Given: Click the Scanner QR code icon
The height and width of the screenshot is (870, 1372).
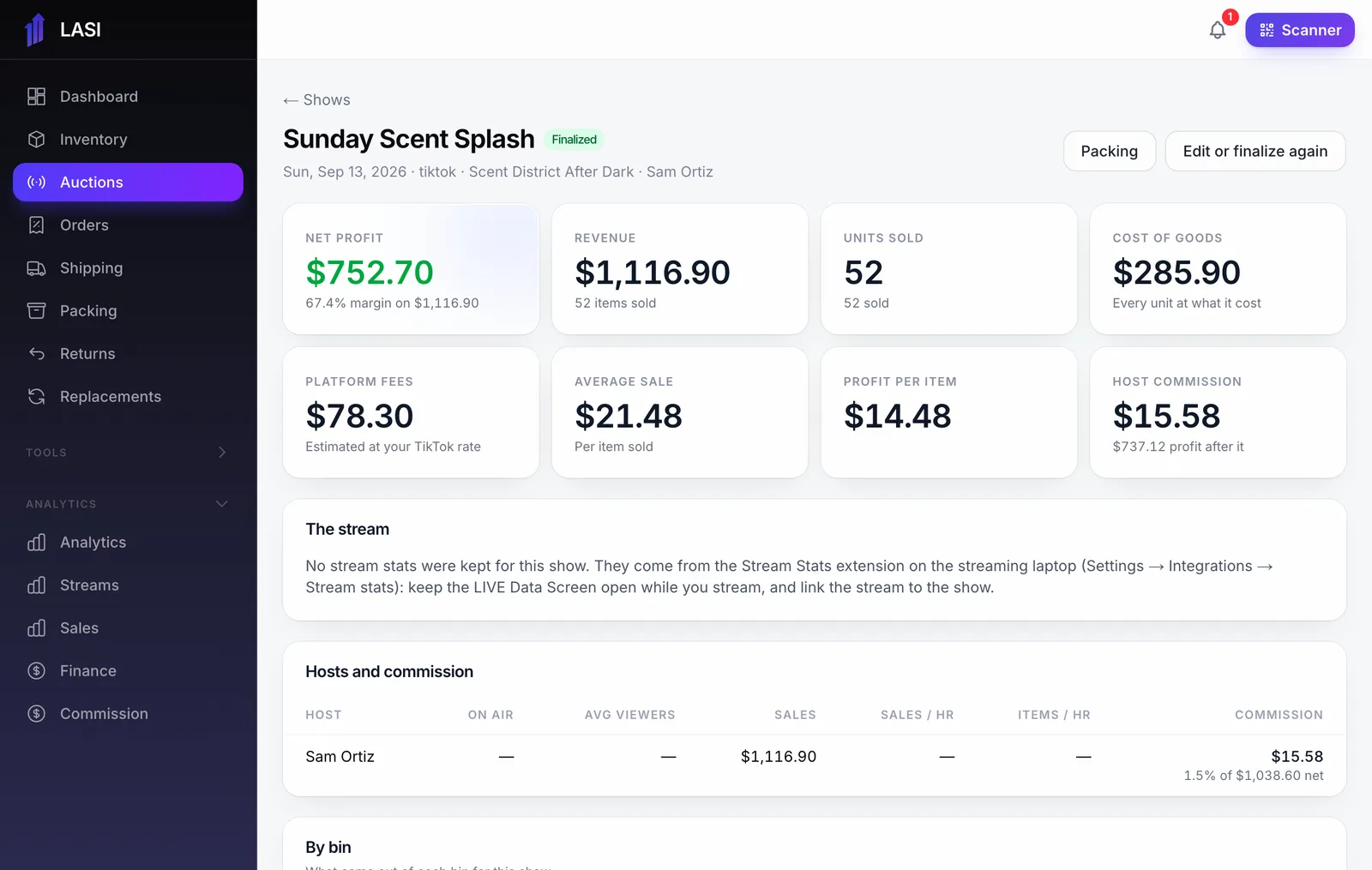Looking at the screenshot, I should point(1267,30).
